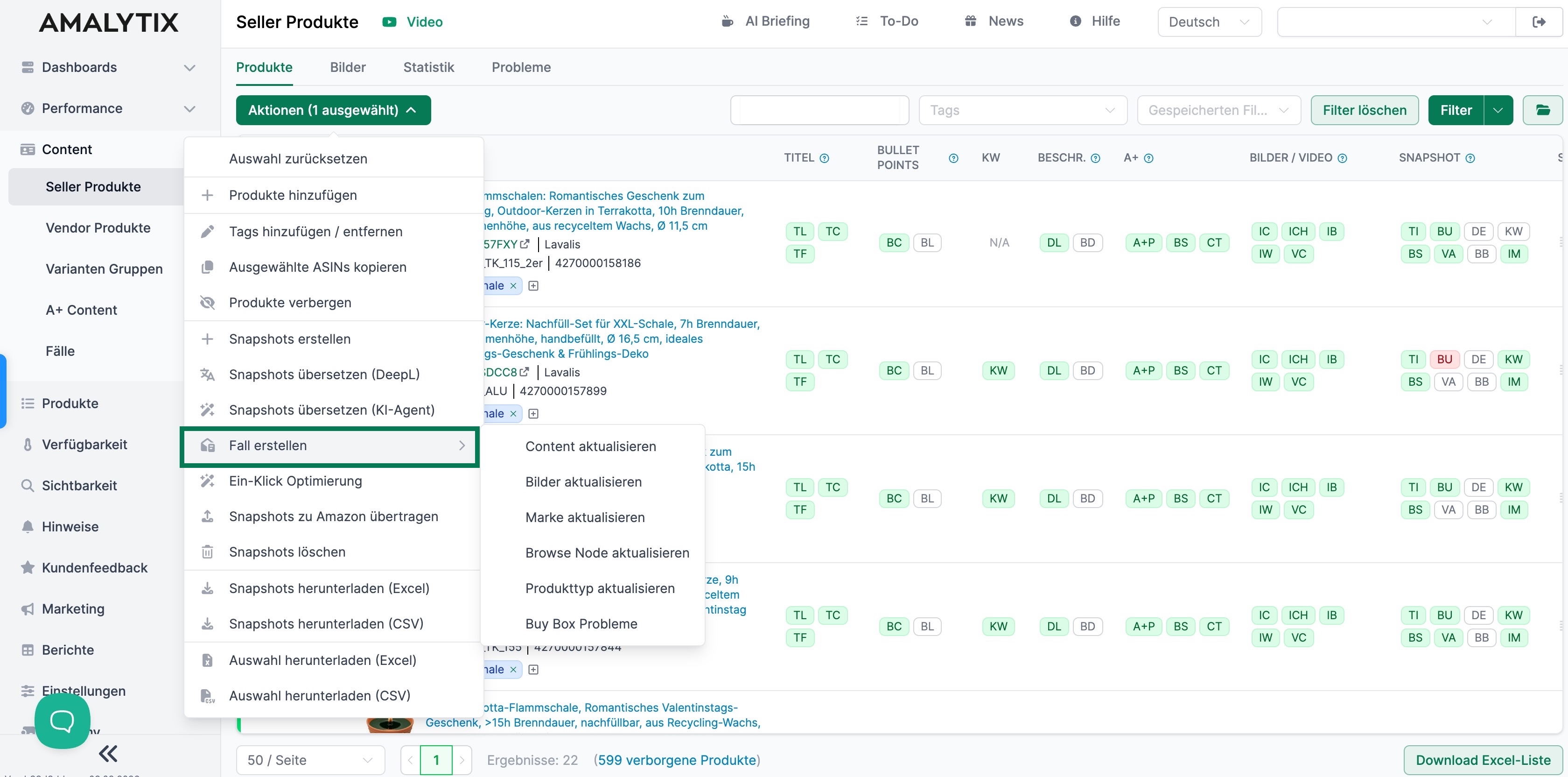The height and width of the screenshot is (777, 1568).
Task: Open the chat support bubble
Action: [62, 720]
